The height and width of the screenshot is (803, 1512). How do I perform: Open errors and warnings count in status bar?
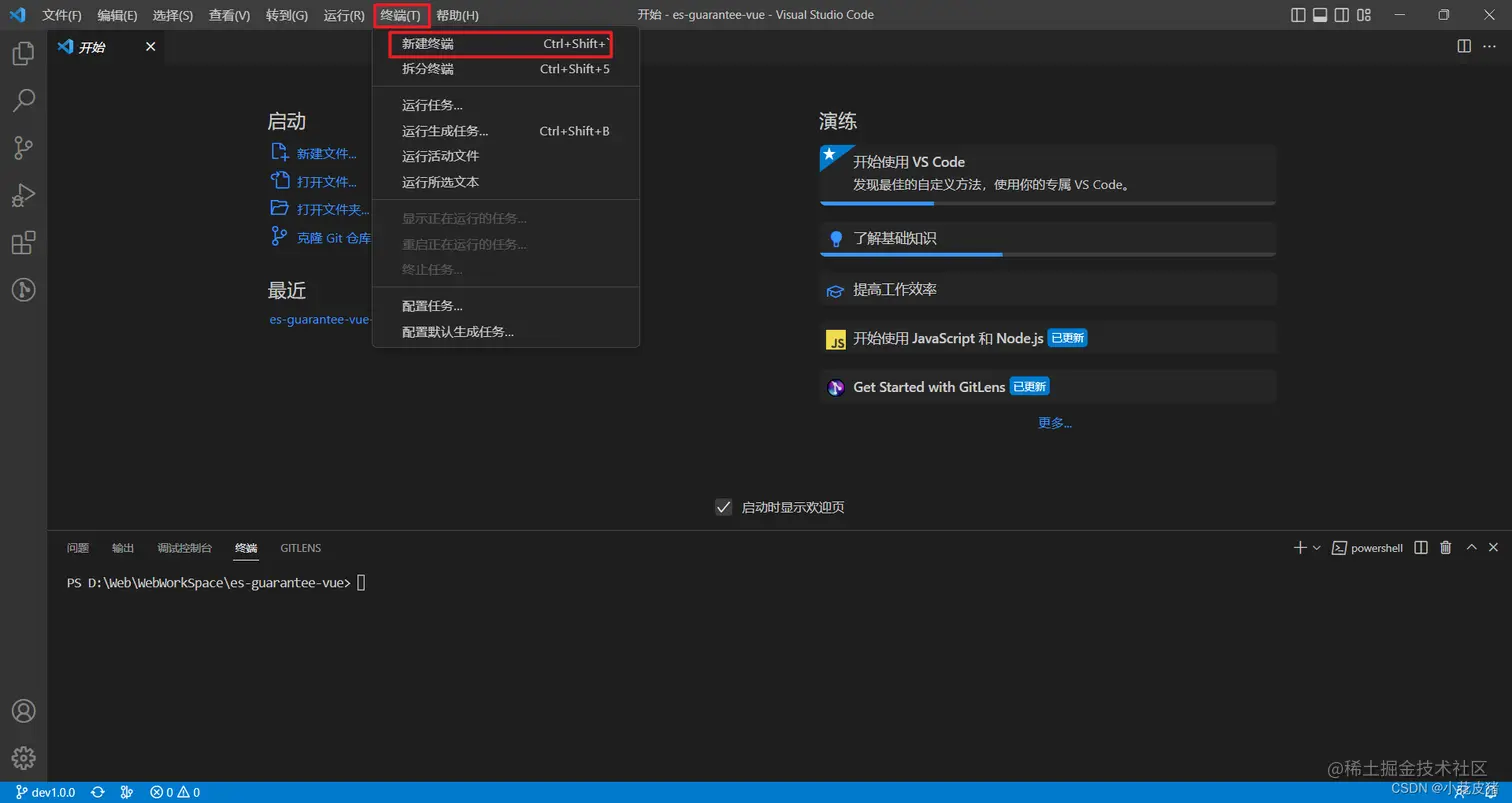point(175,793)
